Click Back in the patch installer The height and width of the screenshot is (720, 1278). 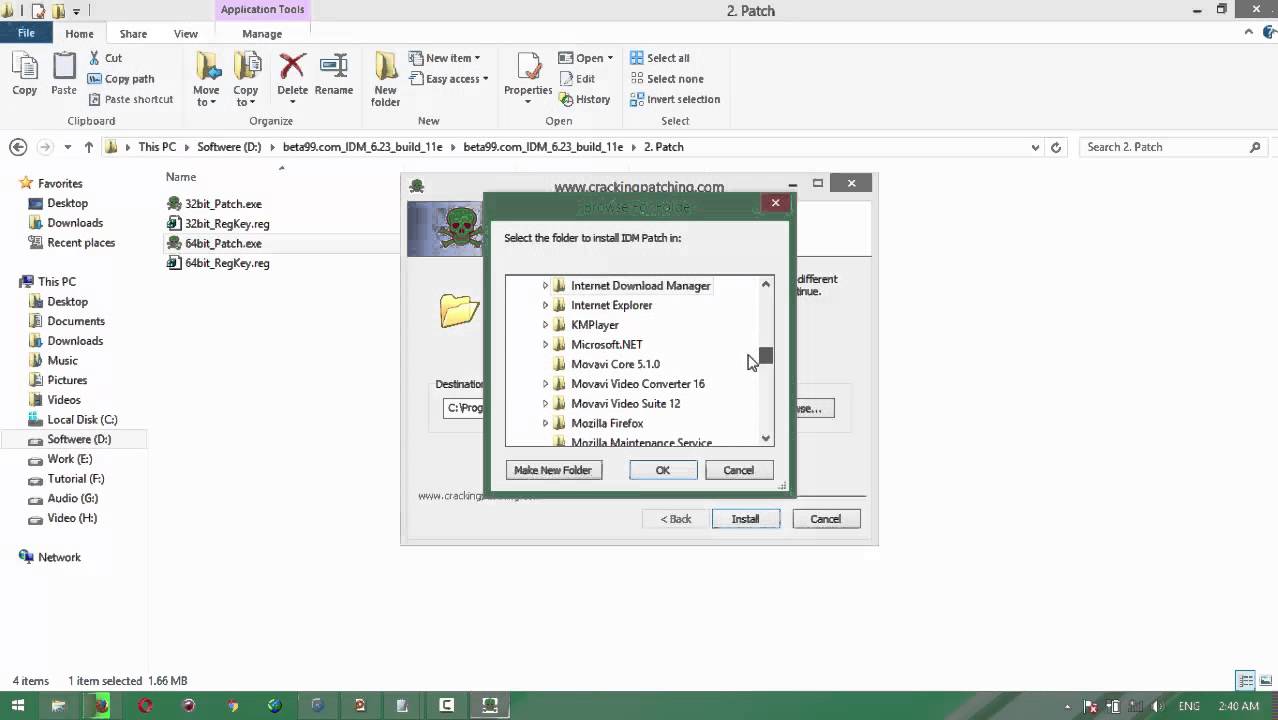pyautogui.click(x=676, y=519)
